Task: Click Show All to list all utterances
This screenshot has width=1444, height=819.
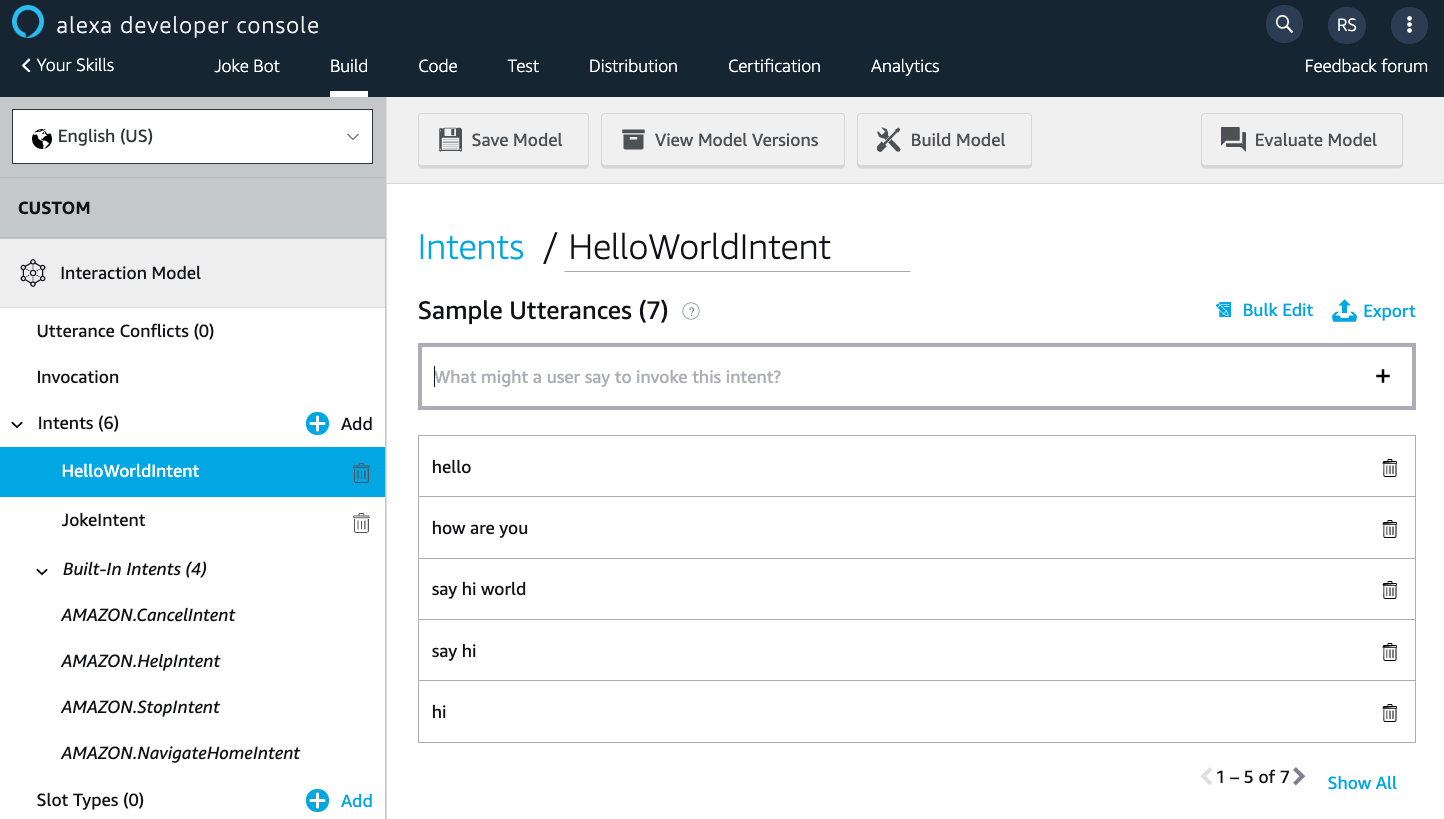Action: (x=1361, y=782)
